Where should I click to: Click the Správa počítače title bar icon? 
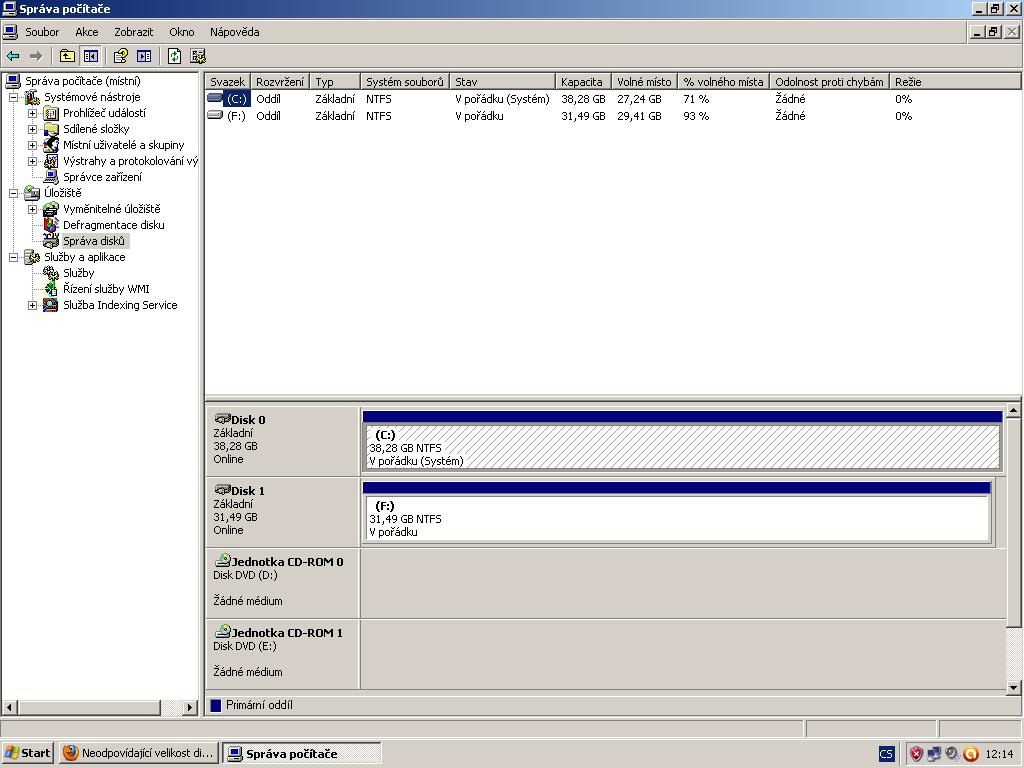point(9,8)
